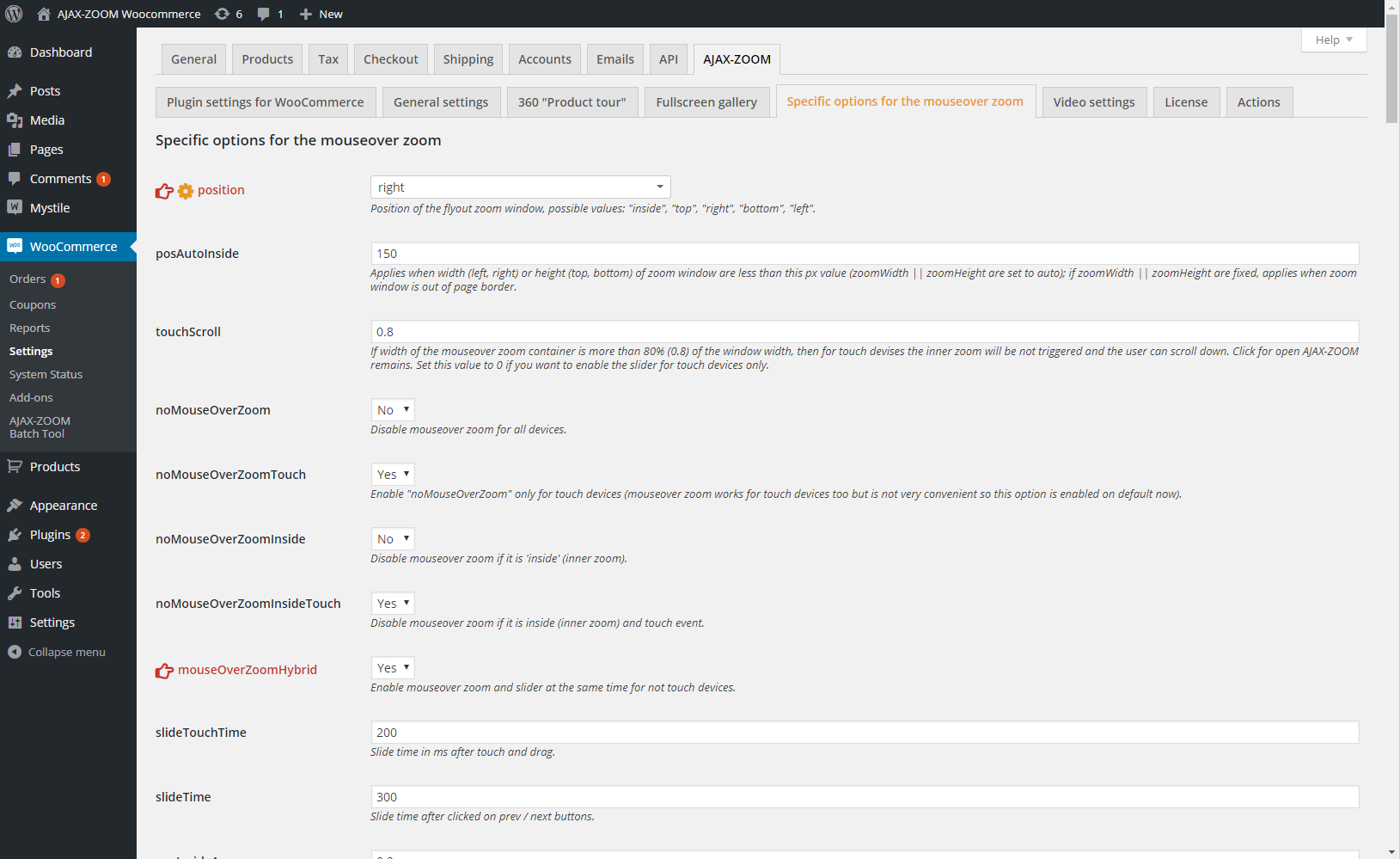Click the Comments icon in sidebar
This screenshot has height=859, width=1400.
(15, 179)
